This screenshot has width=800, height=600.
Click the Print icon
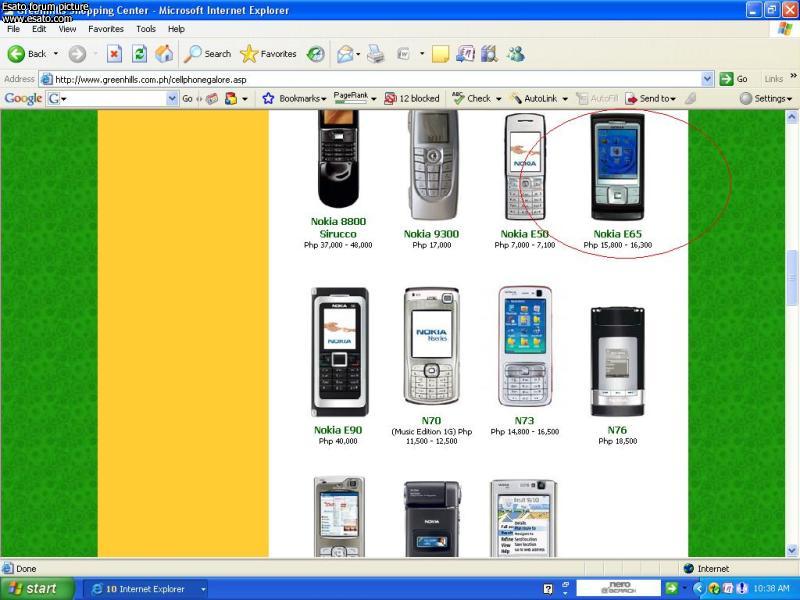376,54
